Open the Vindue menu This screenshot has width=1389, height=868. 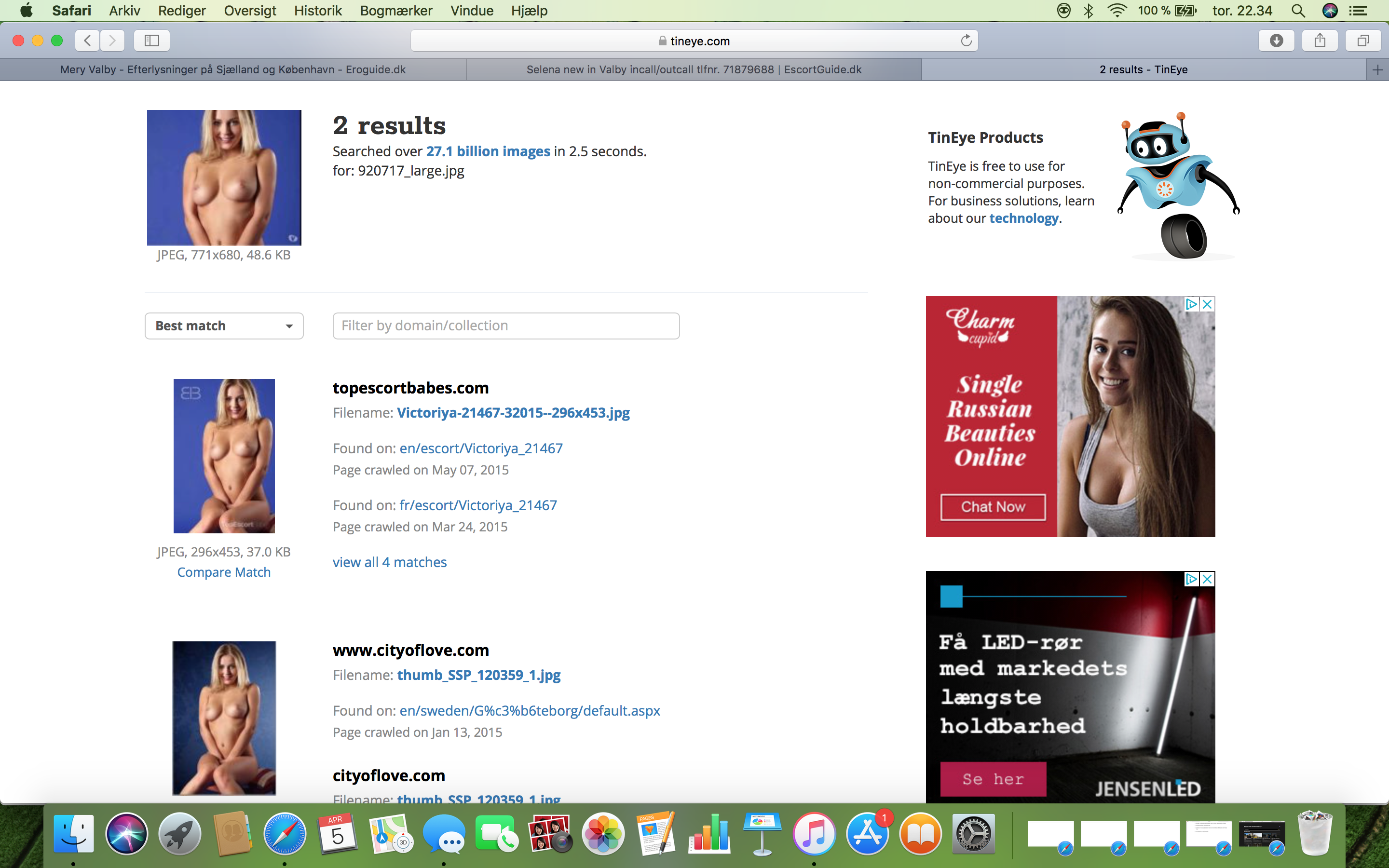[471, 11]
